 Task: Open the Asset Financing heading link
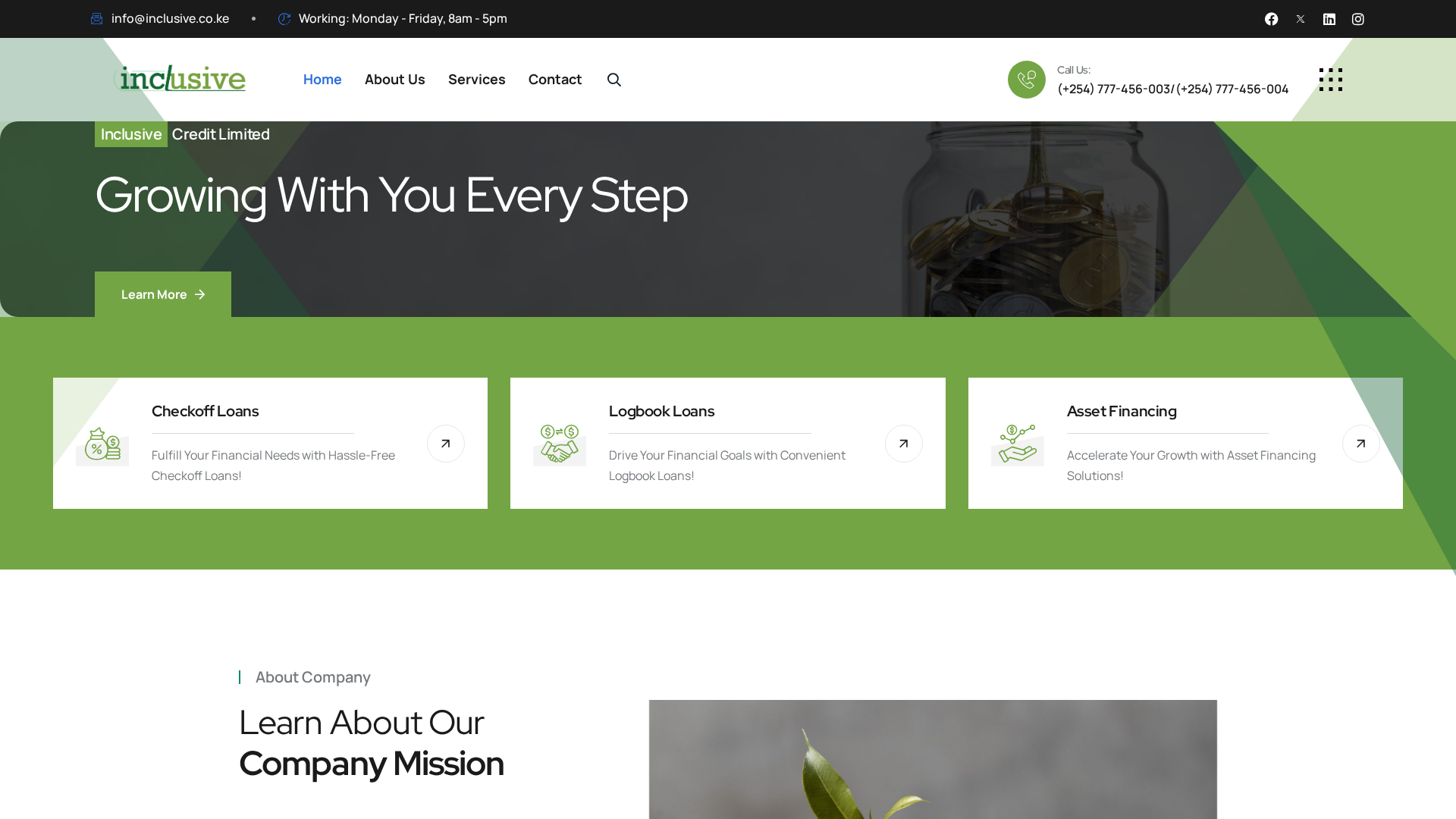tap(1122, 411)
